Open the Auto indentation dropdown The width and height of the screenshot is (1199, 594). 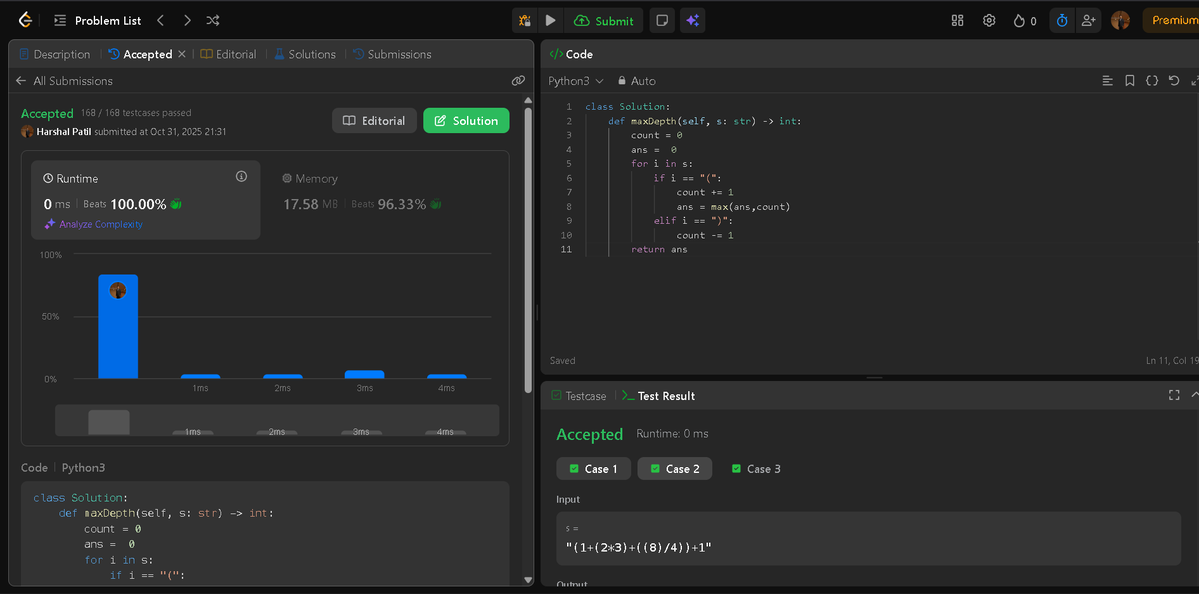point(636,81)
